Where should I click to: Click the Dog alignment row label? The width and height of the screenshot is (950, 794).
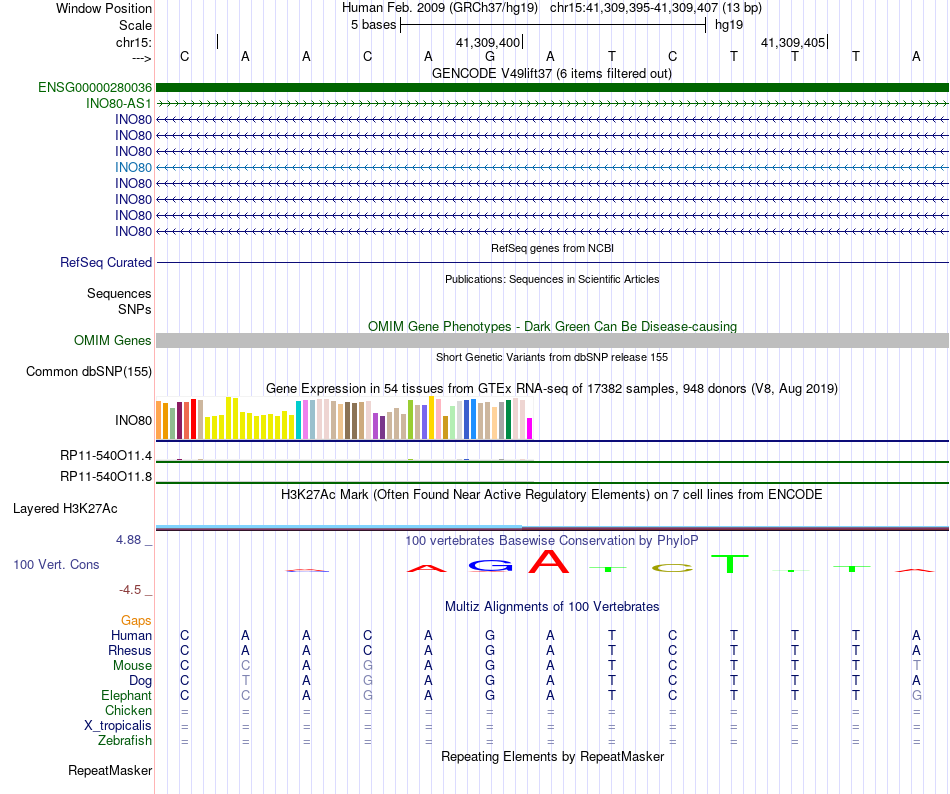pyautogui.click(x=141, y=681)
